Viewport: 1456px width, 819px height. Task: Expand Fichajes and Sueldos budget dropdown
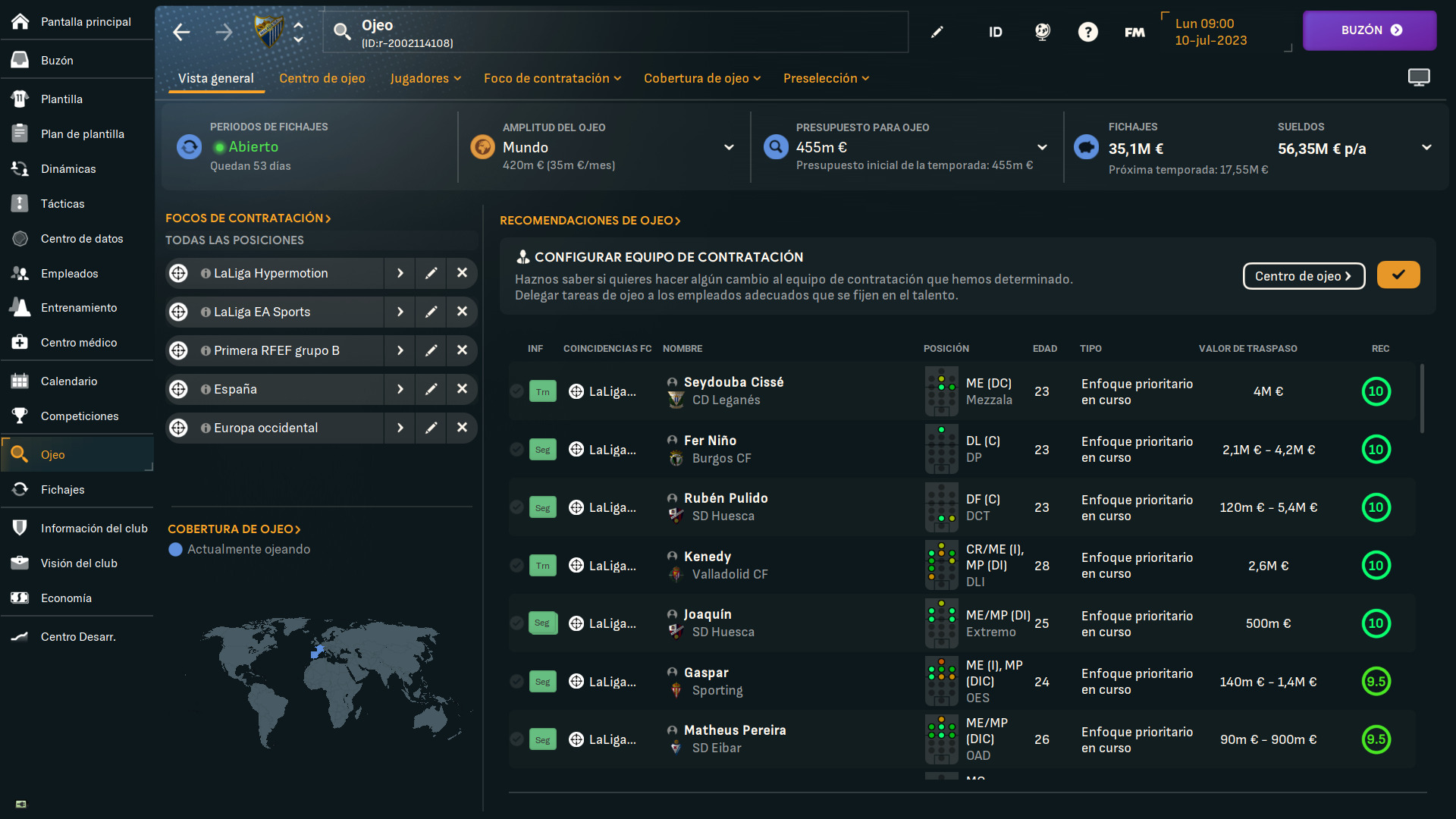tap(1426, 147)
